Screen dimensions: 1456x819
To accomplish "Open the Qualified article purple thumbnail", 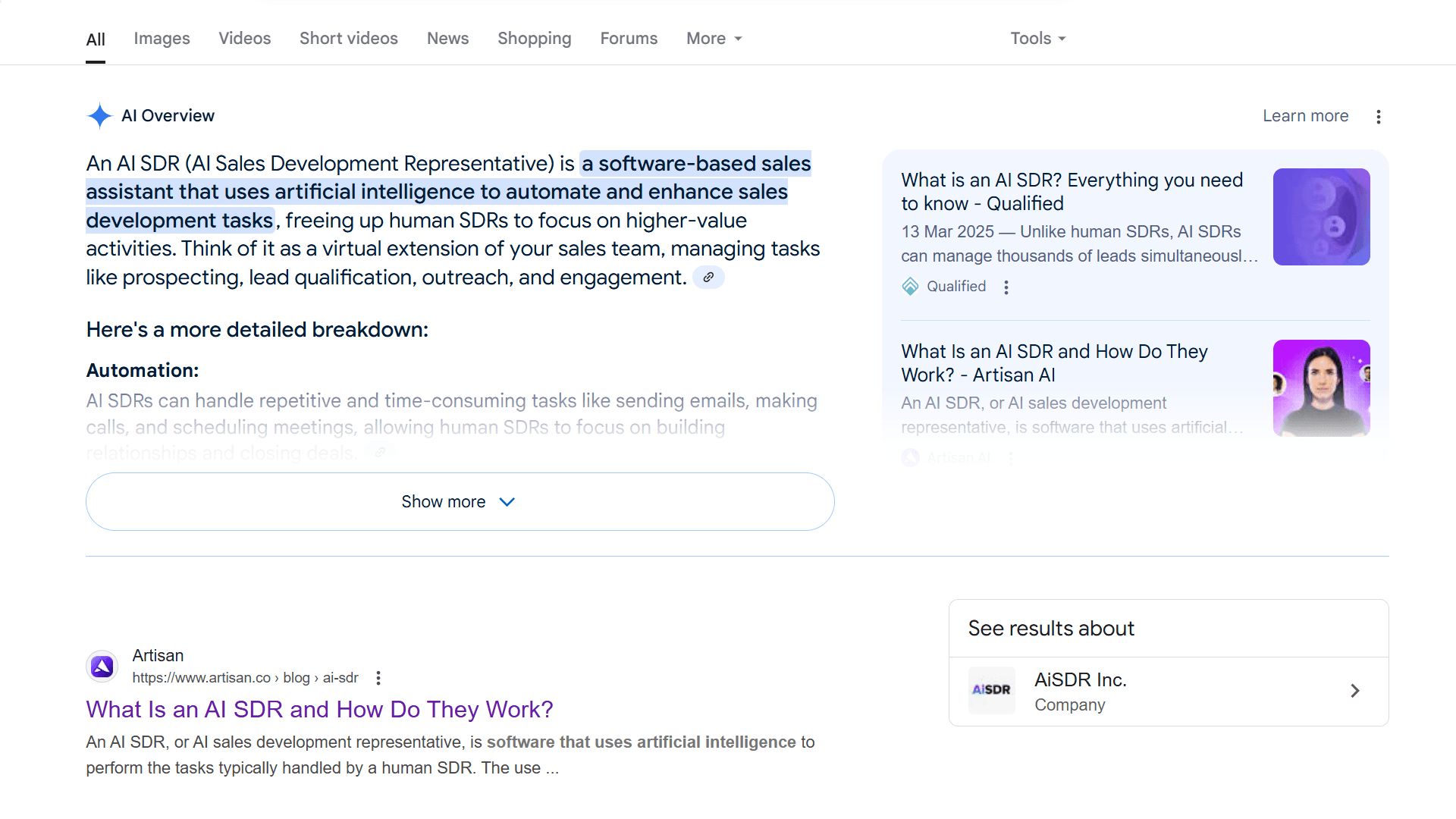I will pyautogui.click(x=1321, y=217).
